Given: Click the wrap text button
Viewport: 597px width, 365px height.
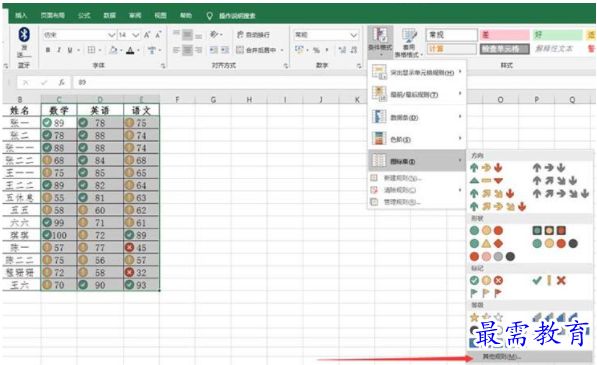Looking at the screenshot, I should coord(253,35).
